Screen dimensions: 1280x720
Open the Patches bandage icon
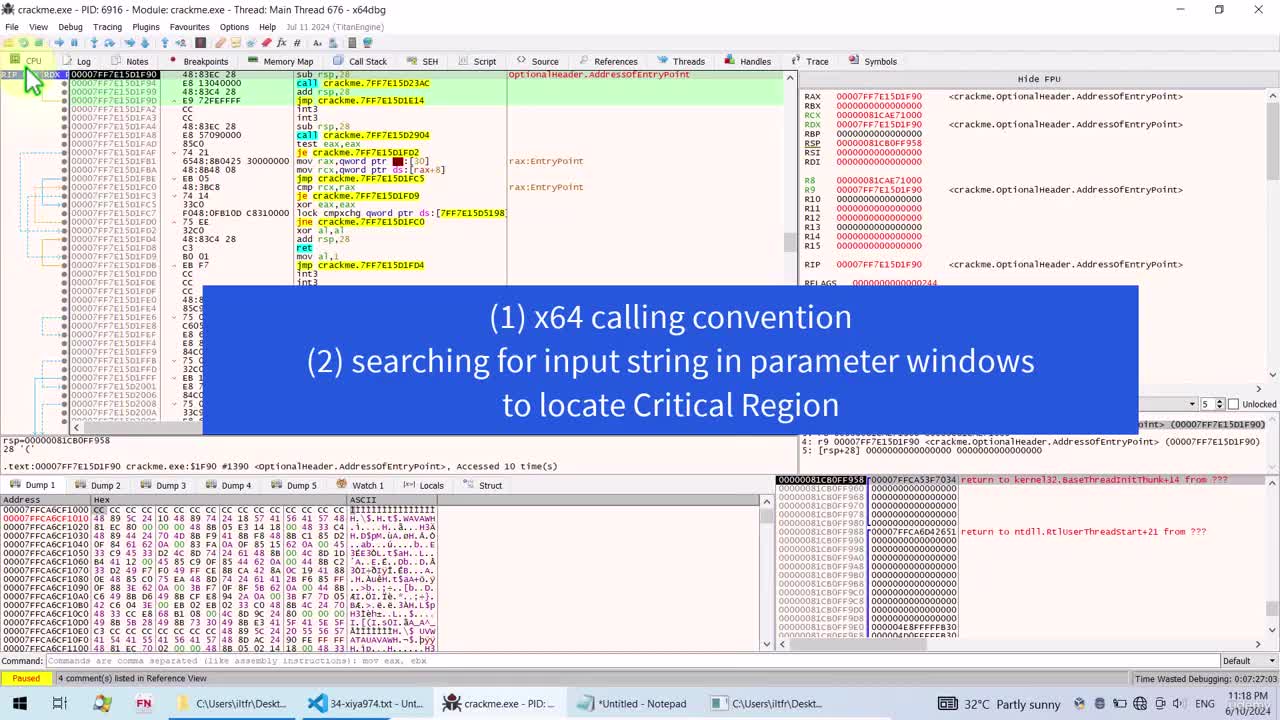coord(220,43)
